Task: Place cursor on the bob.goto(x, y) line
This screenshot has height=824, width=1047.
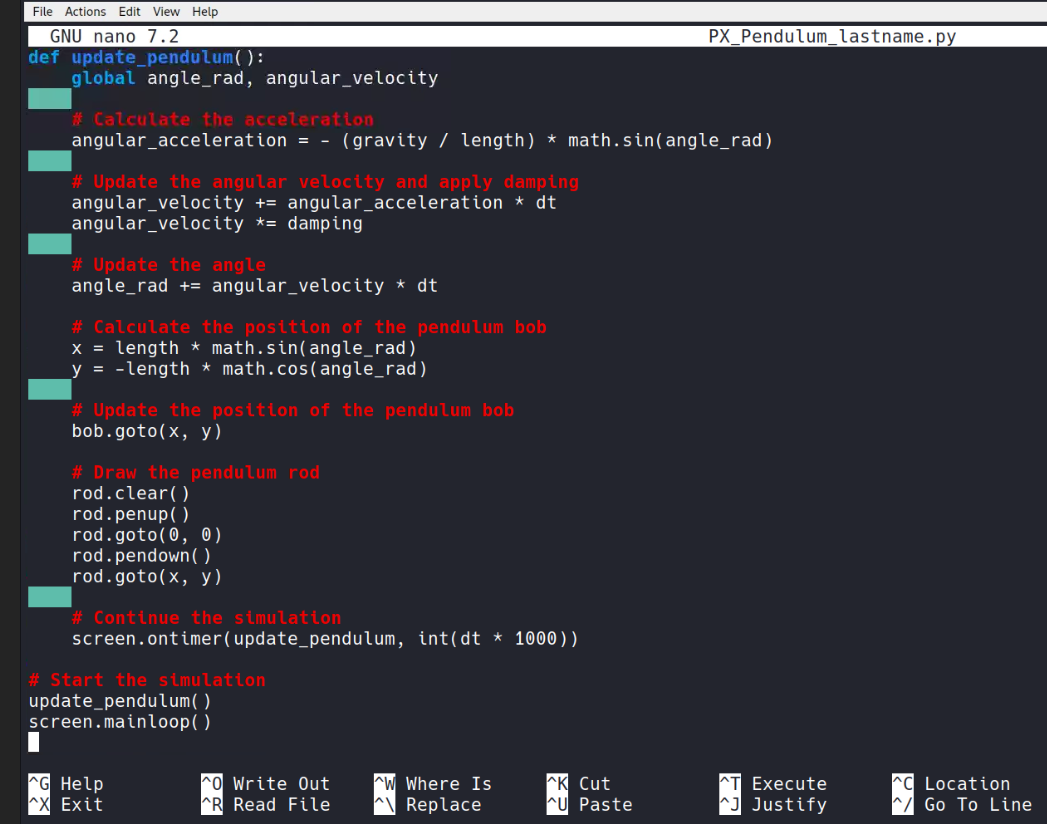Action: tap(146, 432)
